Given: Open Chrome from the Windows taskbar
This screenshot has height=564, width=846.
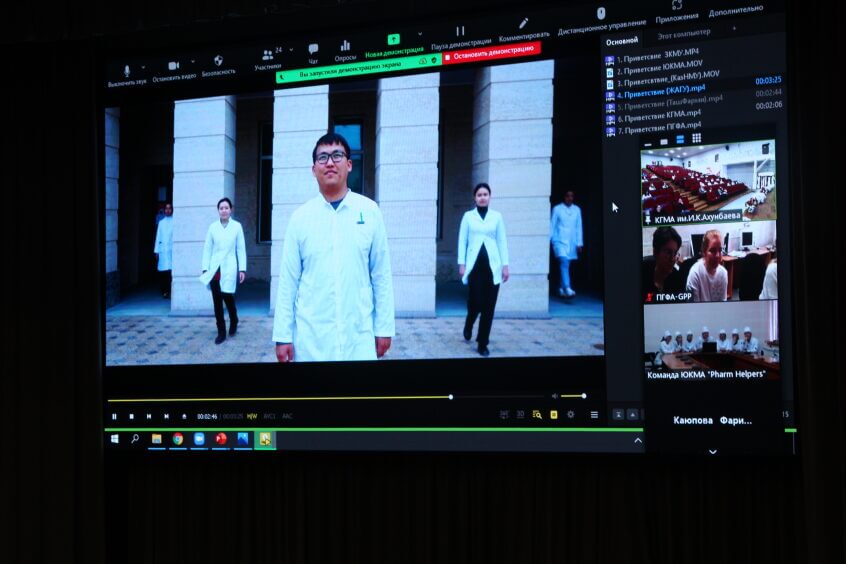Looking at the screenshot, I should 177,438.
